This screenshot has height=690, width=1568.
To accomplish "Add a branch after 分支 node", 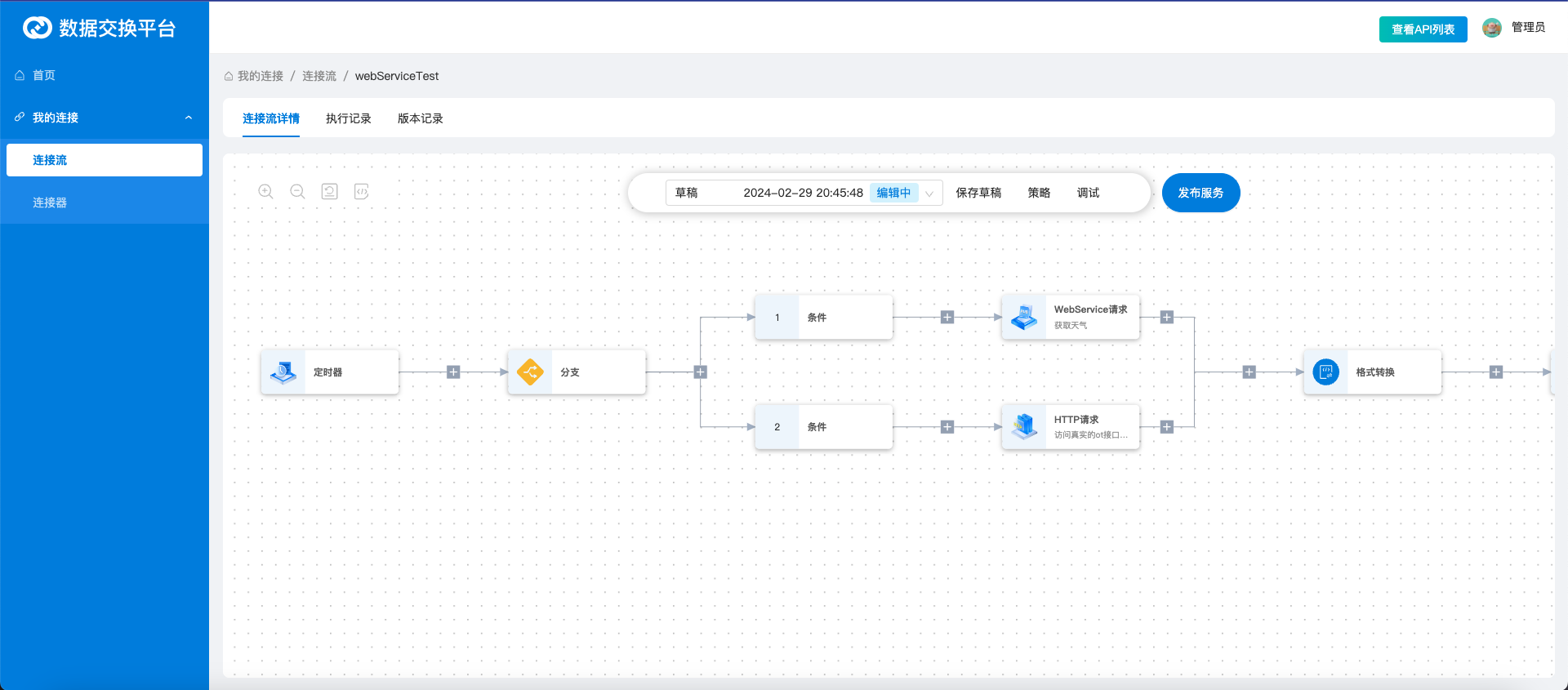I will pyautogui.click(x=700, y=372).
